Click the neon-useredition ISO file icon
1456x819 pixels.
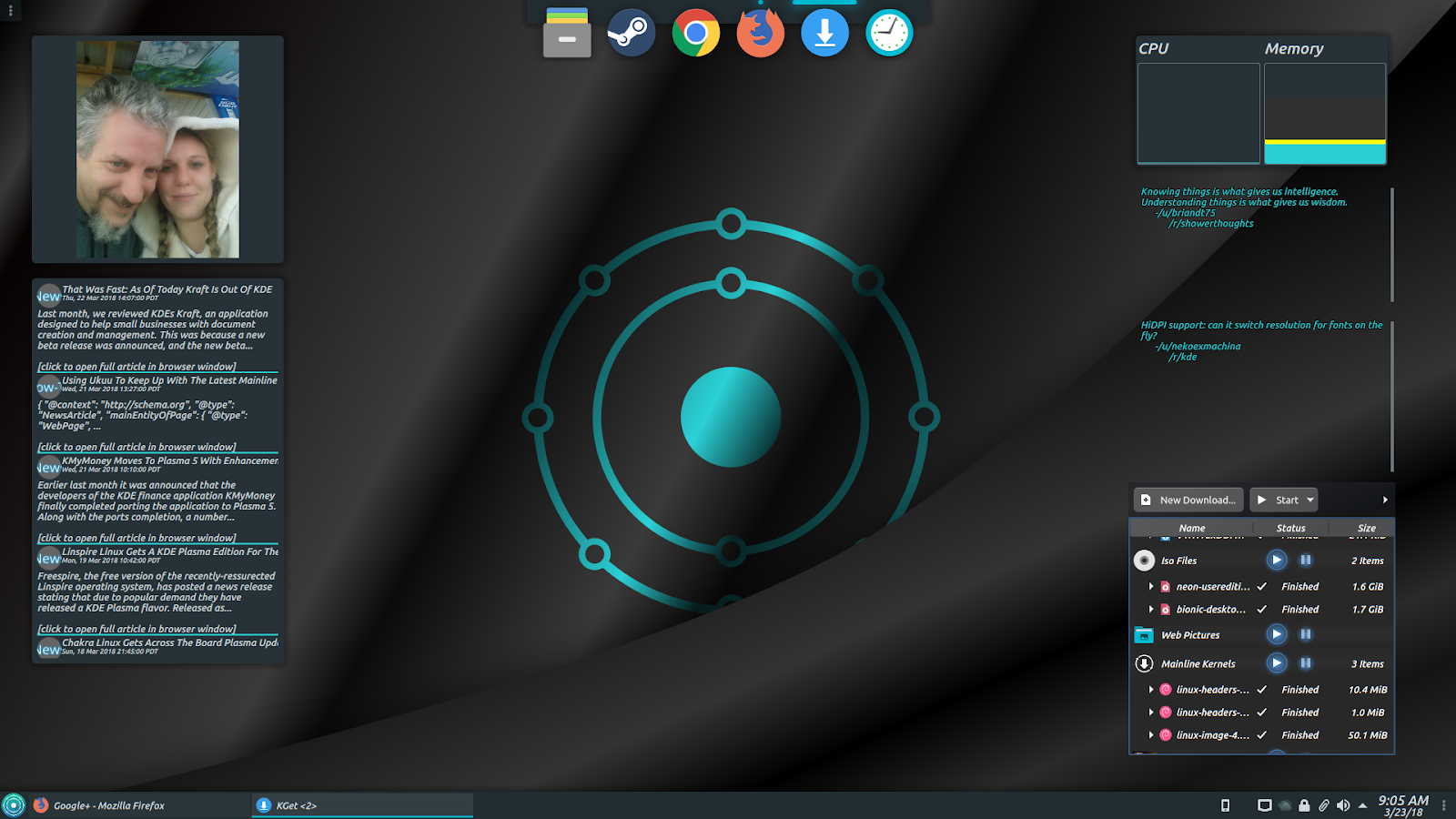pyautogui.click(x=1165, y=587)
